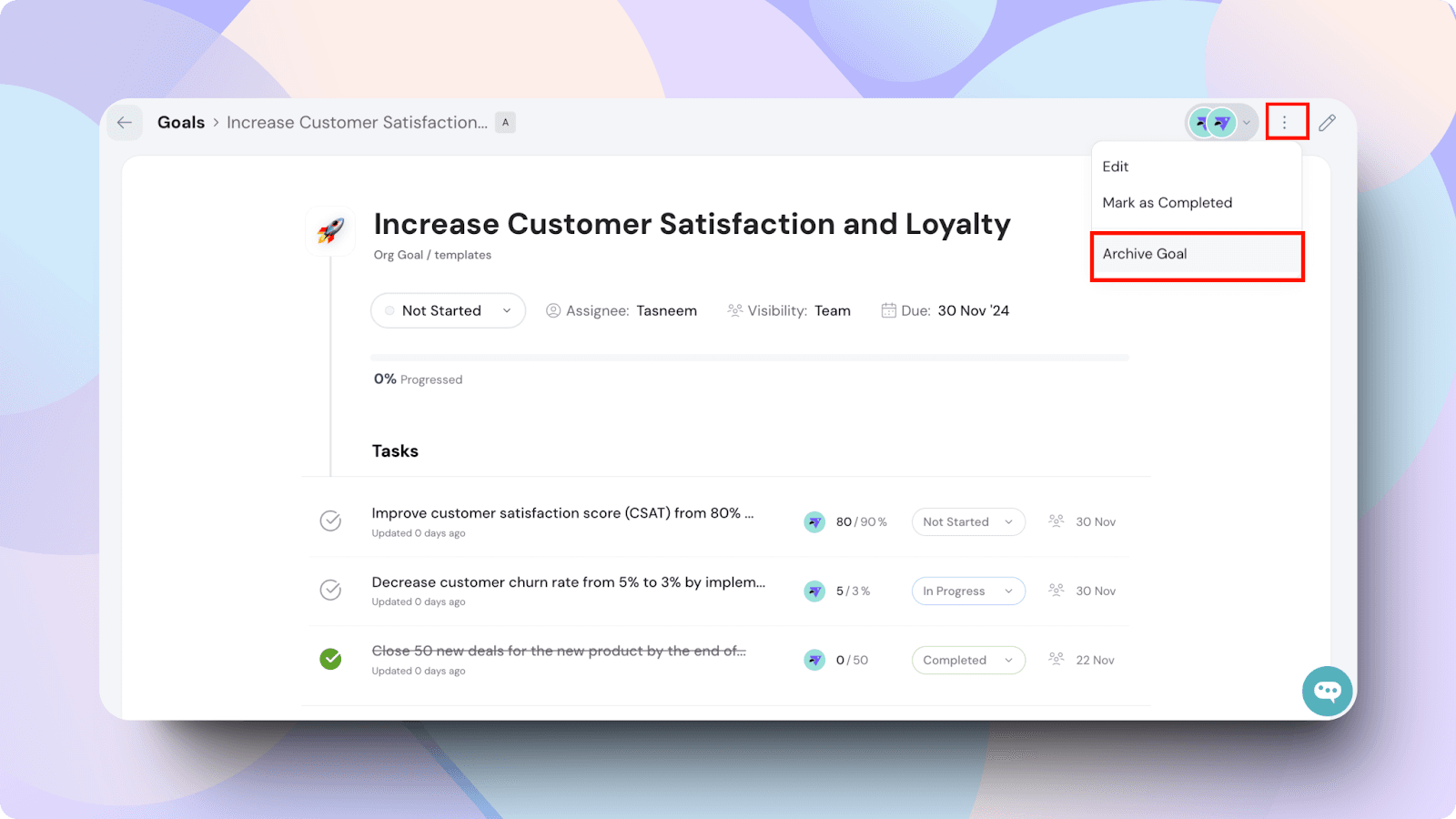Check off the churn rate task
Image resolution: width=1456 pixels, height=819 pixels.
tap(330, 590)
